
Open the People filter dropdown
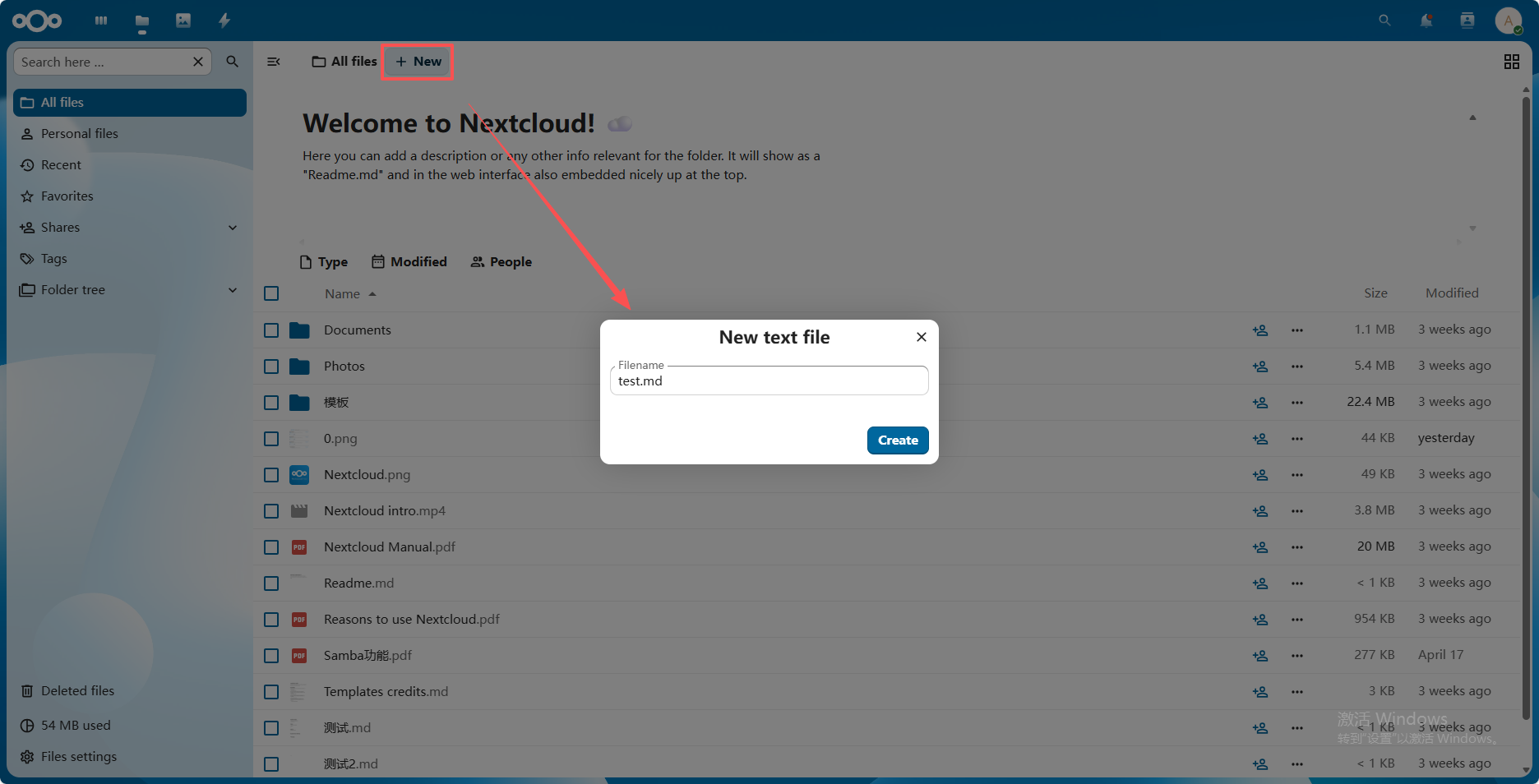(x=501, y=262)
